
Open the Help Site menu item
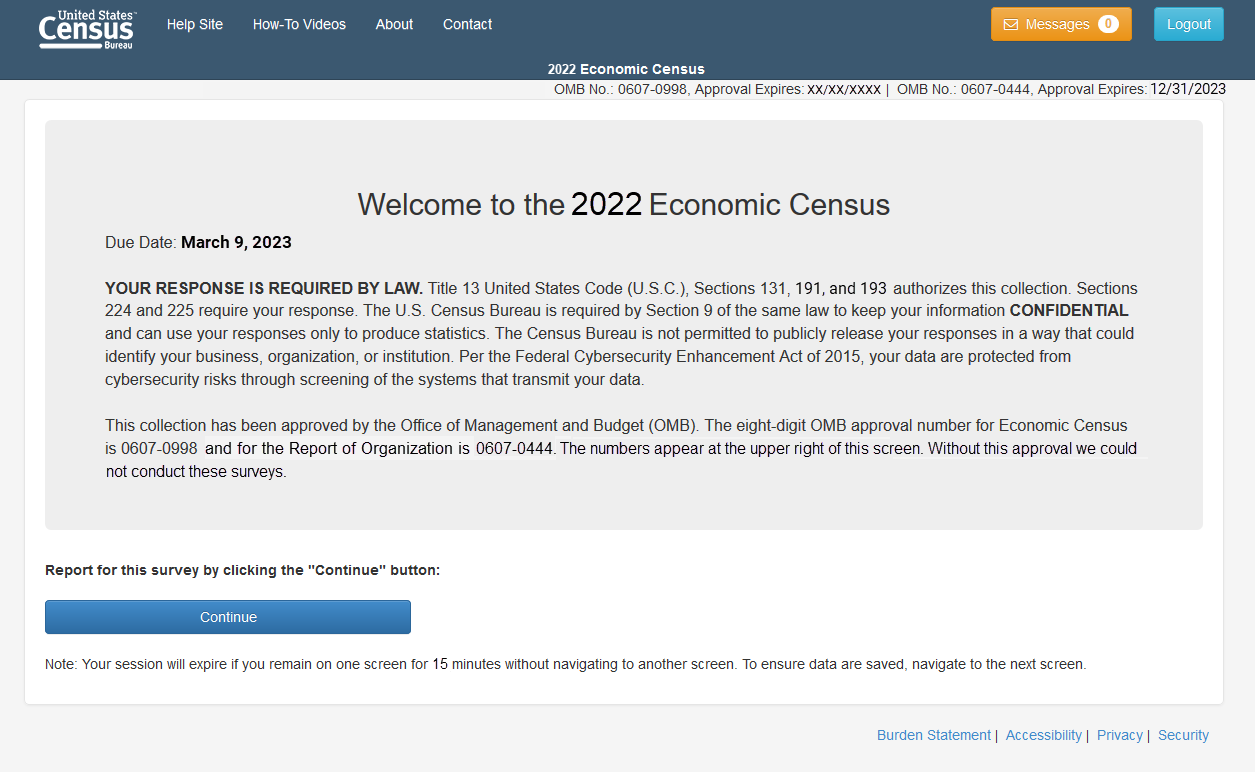(x=195, y=25)
